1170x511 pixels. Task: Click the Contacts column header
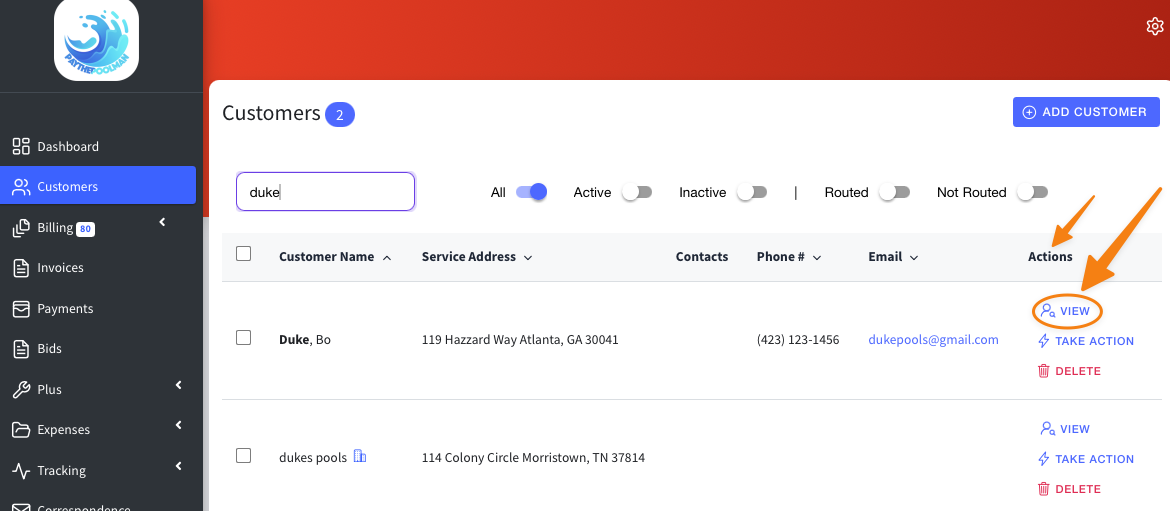tap(701, 257)
